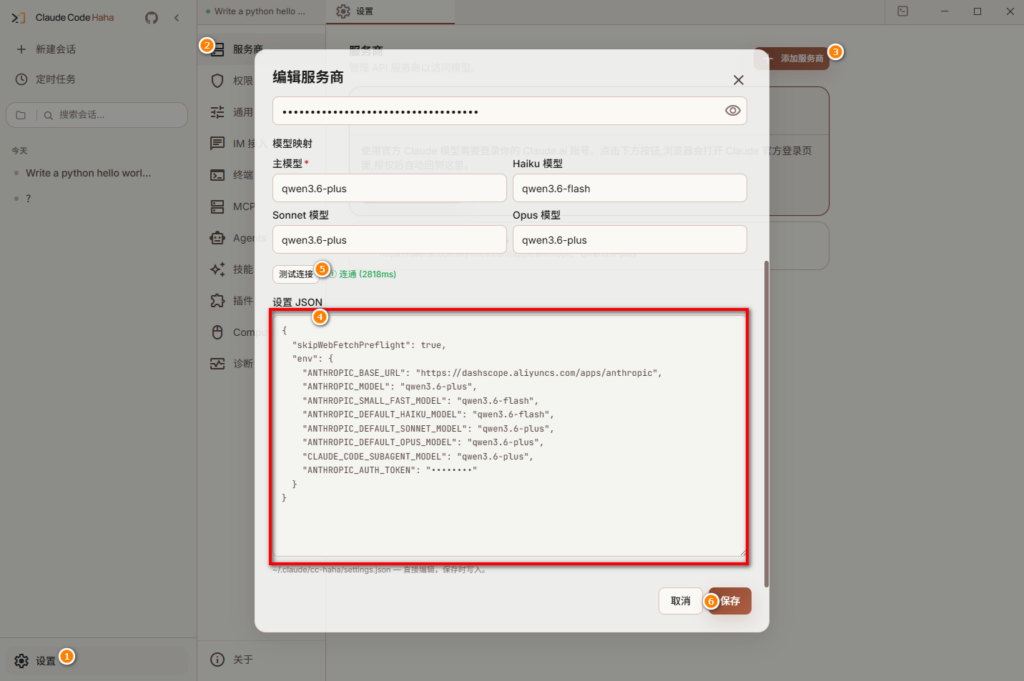Open the MCP server settings category

(232, 206)
